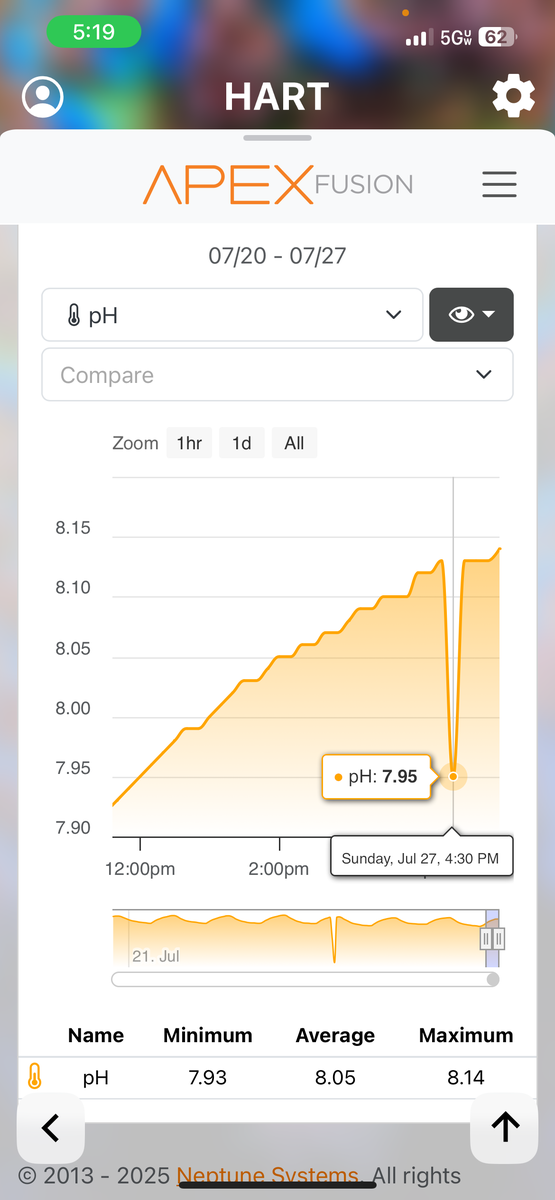
Task: Open the settings gear icon
Action: click(513, 97)
